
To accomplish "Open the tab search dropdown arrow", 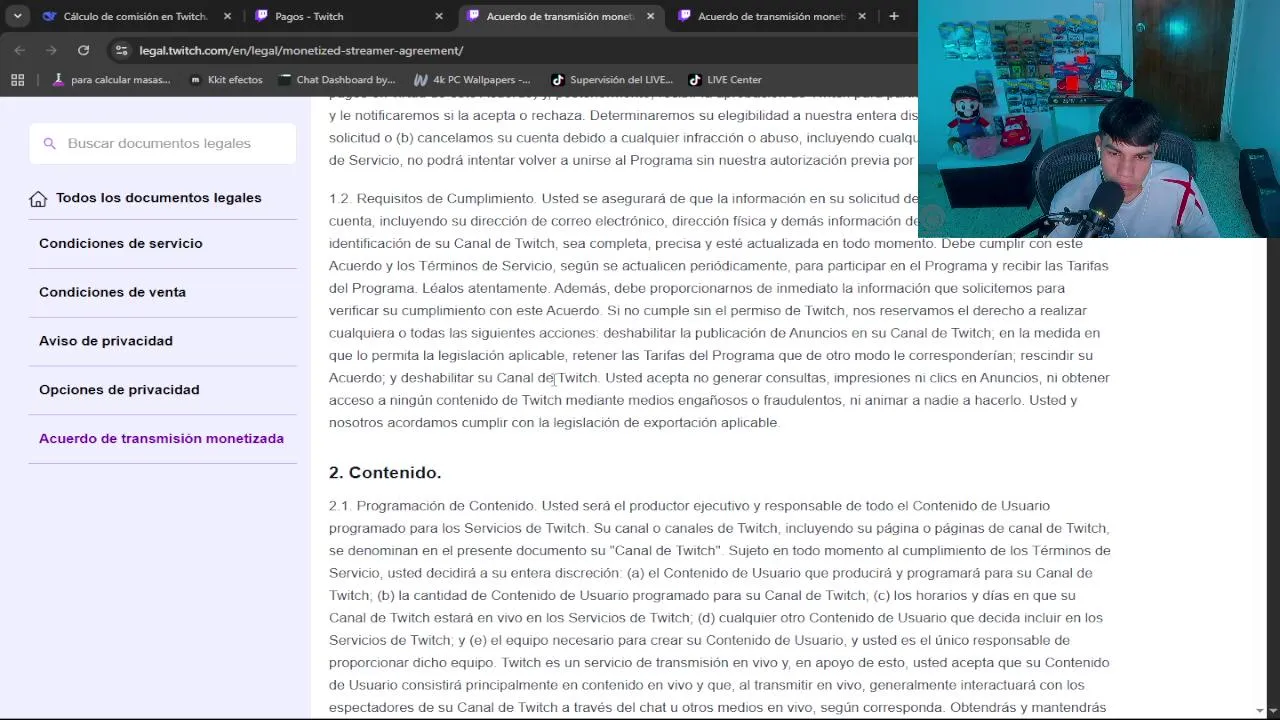I will 17,16.
